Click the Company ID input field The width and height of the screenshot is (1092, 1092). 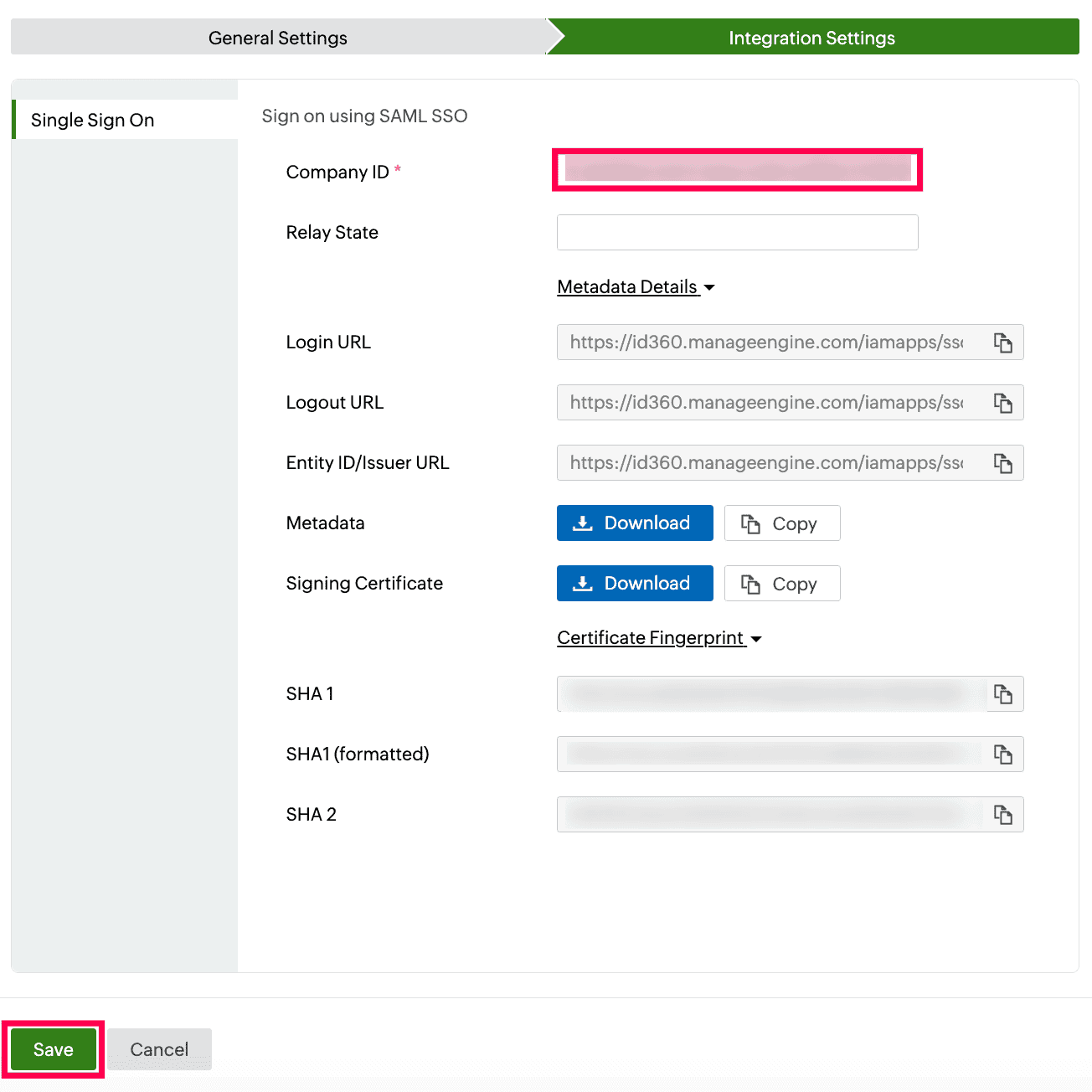pyautogui.click(x=736, y=170)
